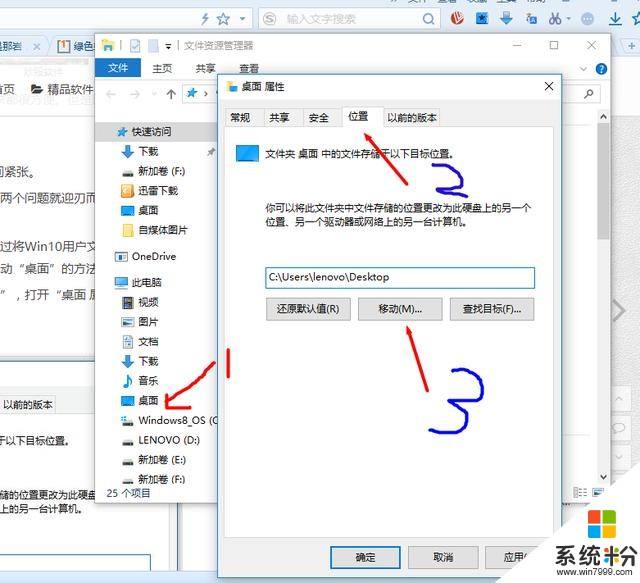Click the desktop path input field

pos(400,278)
